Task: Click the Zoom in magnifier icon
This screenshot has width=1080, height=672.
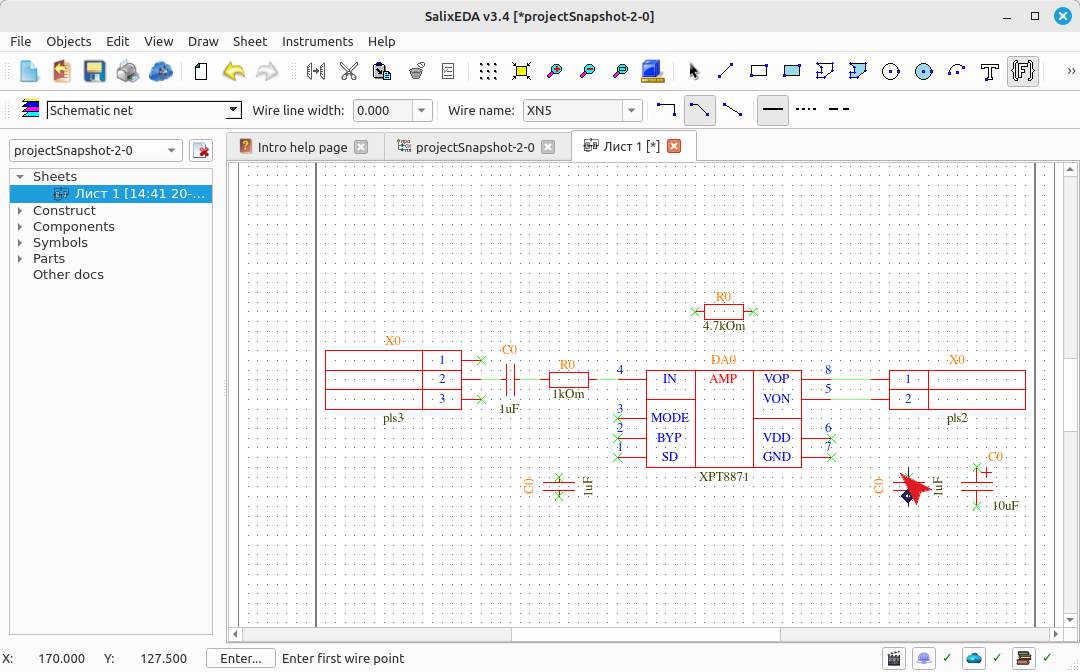Action: point(554,71)
